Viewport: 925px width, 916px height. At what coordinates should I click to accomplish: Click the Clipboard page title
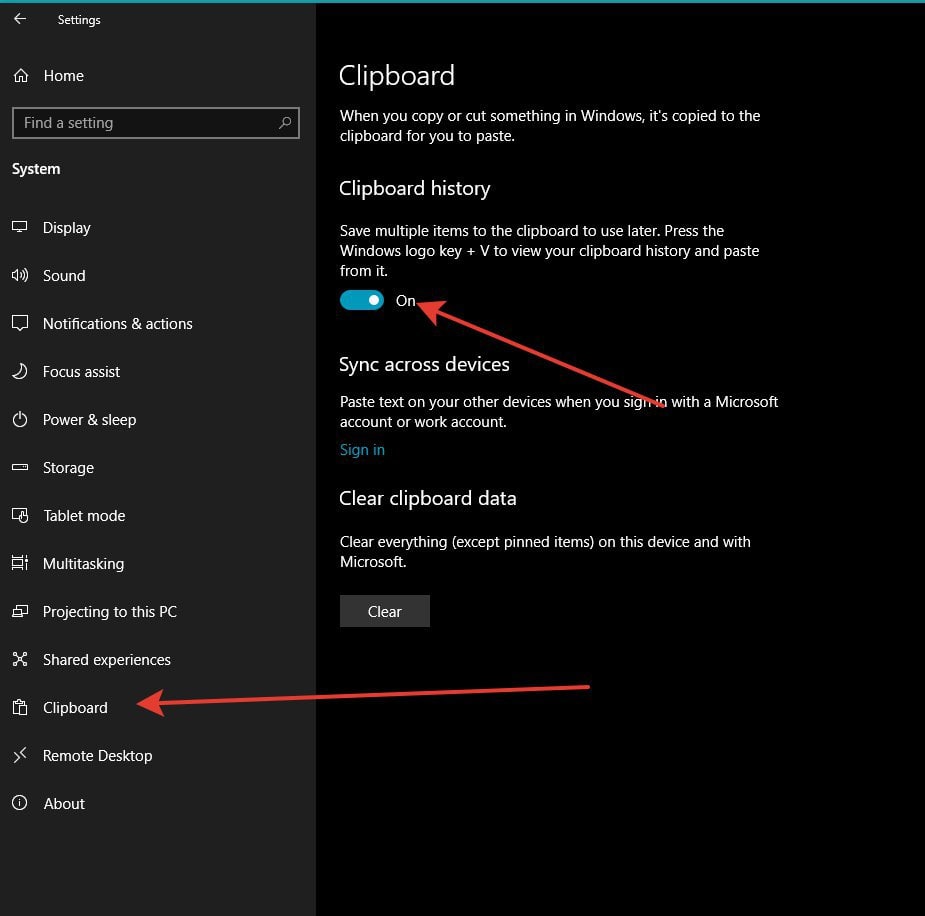point(396,76)
